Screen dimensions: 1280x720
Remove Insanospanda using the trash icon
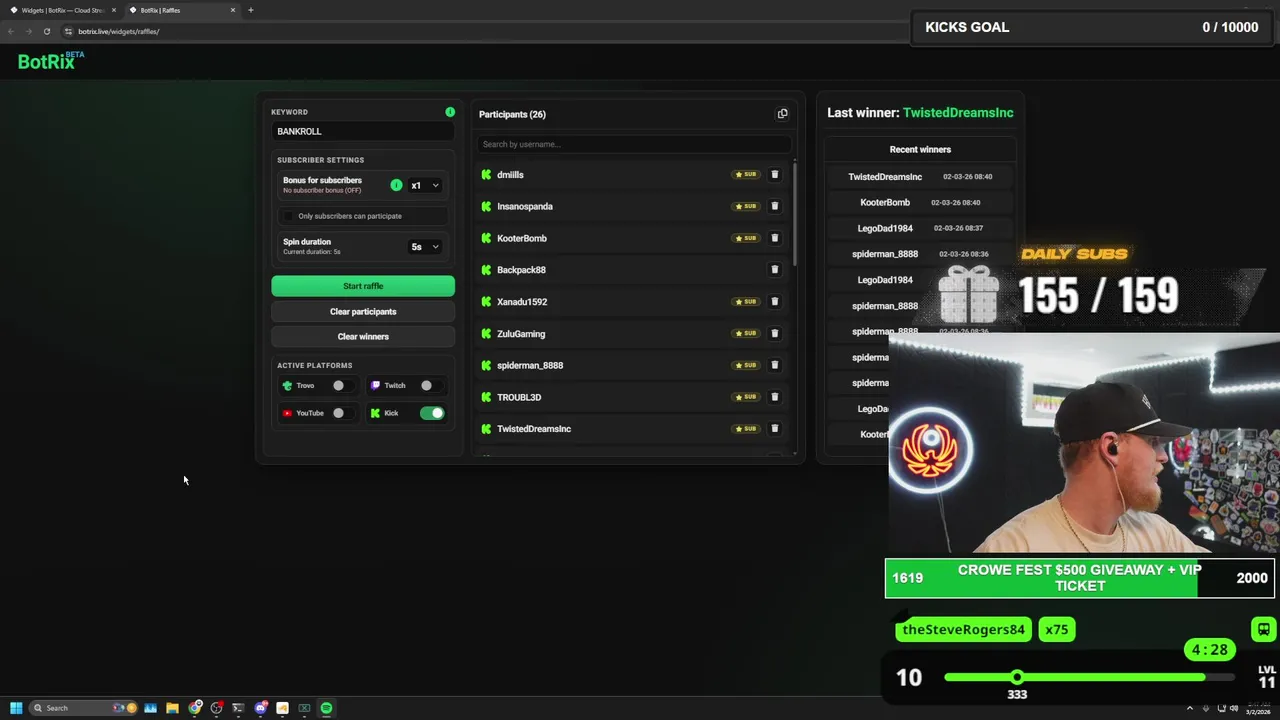774,206
